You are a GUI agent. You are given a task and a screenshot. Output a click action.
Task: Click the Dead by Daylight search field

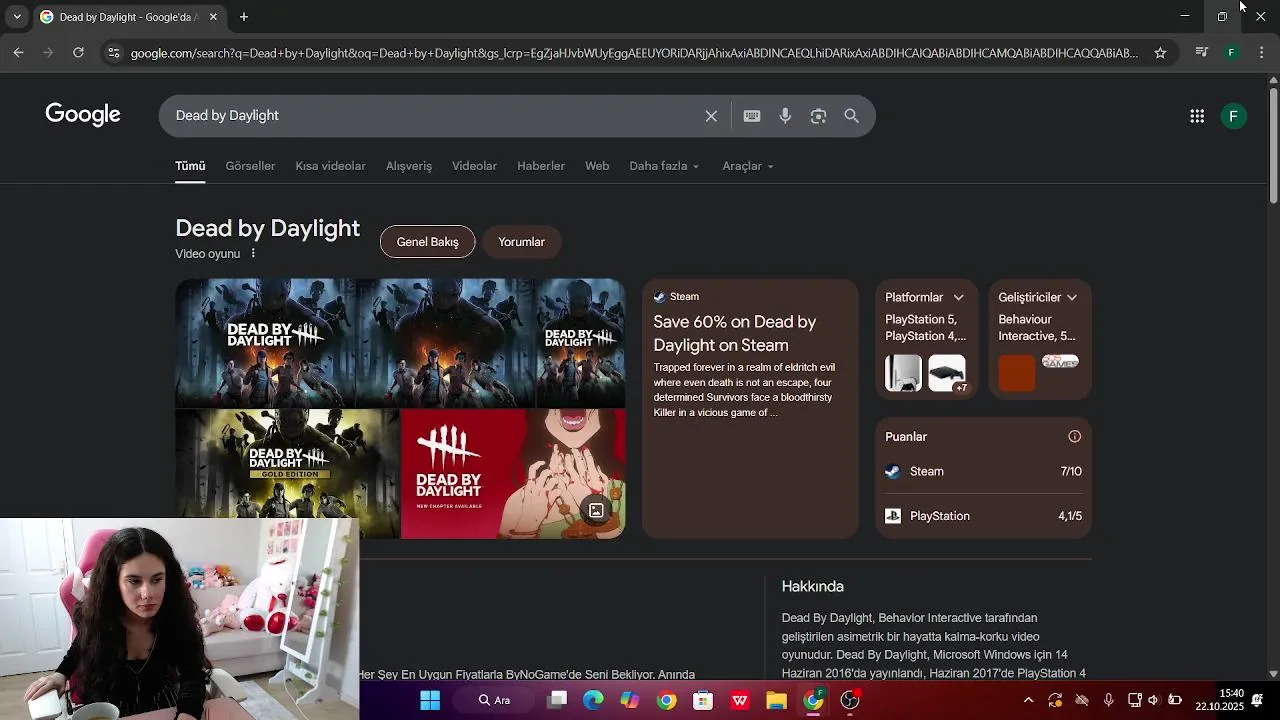pyautogui.click(x=435, y=116)
